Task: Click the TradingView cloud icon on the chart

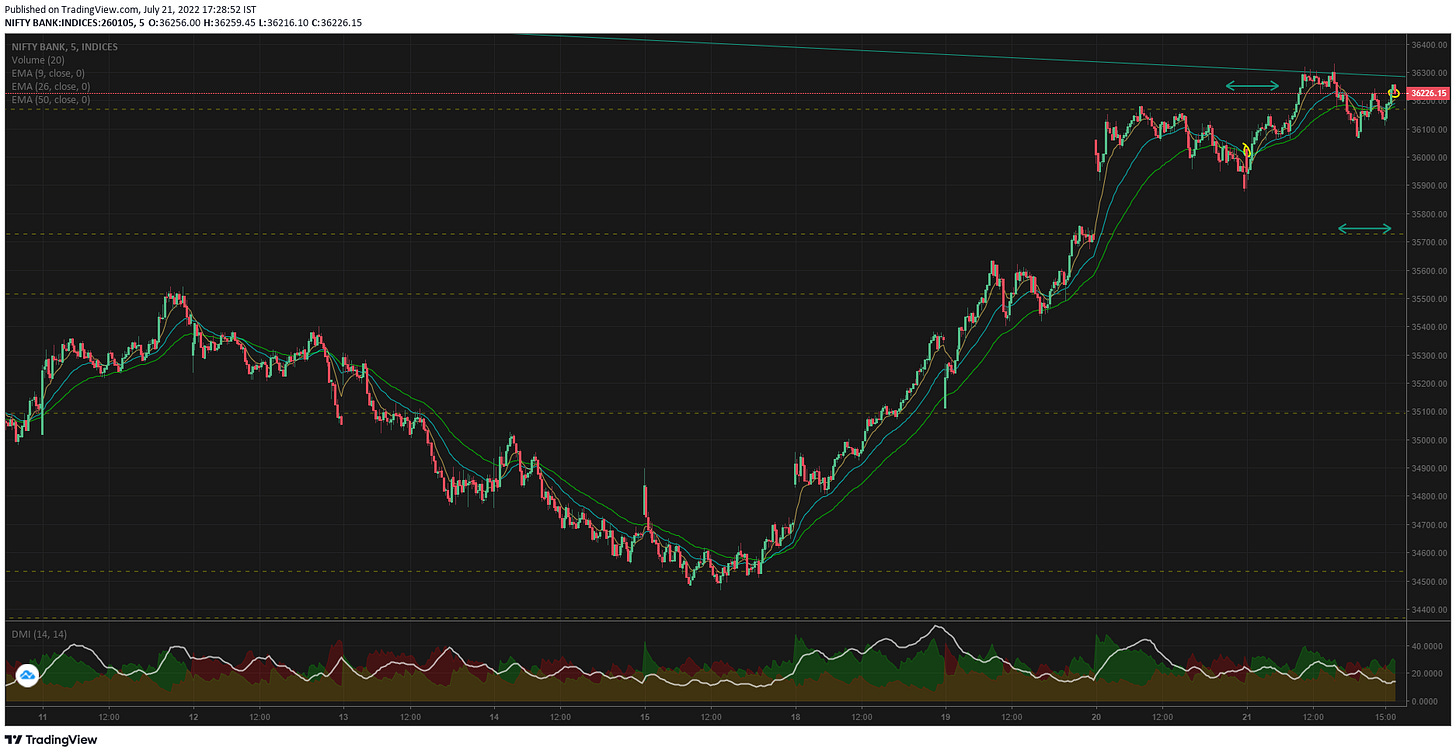Action: click(x=29, y=675)
